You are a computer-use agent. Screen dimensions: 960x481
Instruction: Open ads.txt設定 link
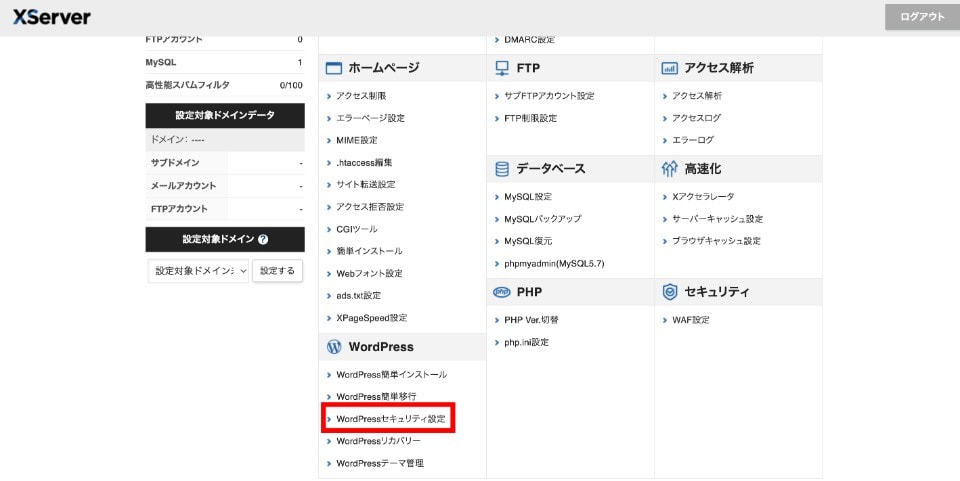click(x=359, y=296)
